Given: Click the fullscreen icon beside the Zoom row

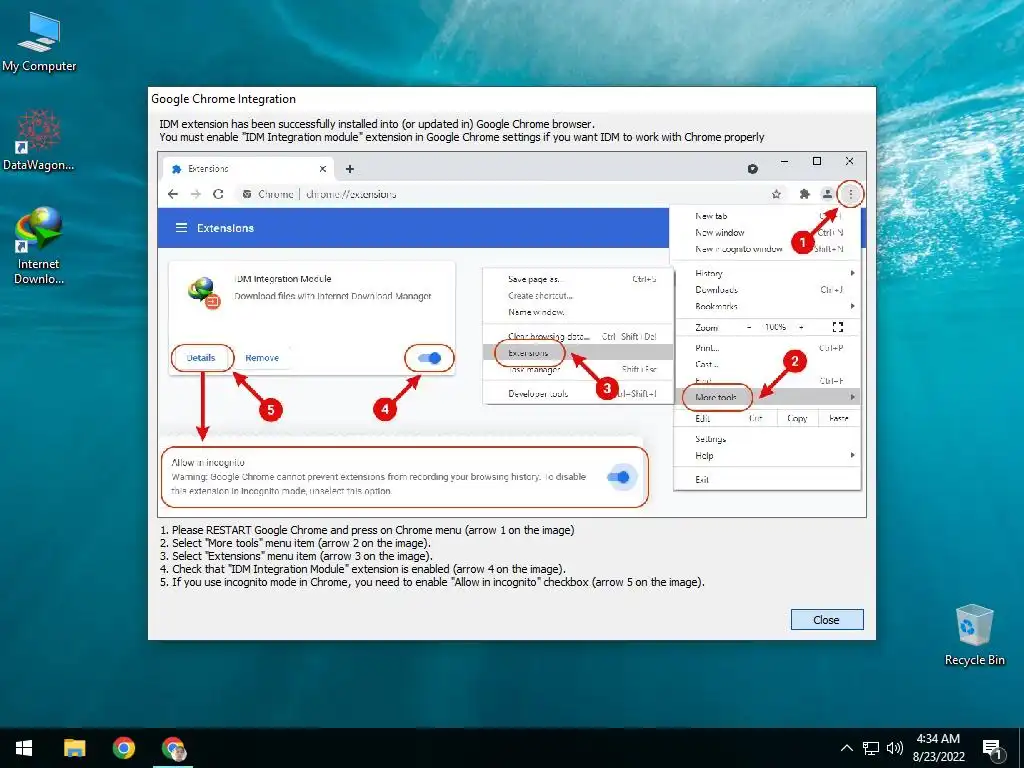Looking at the screenshot, I should click(838, 327).
